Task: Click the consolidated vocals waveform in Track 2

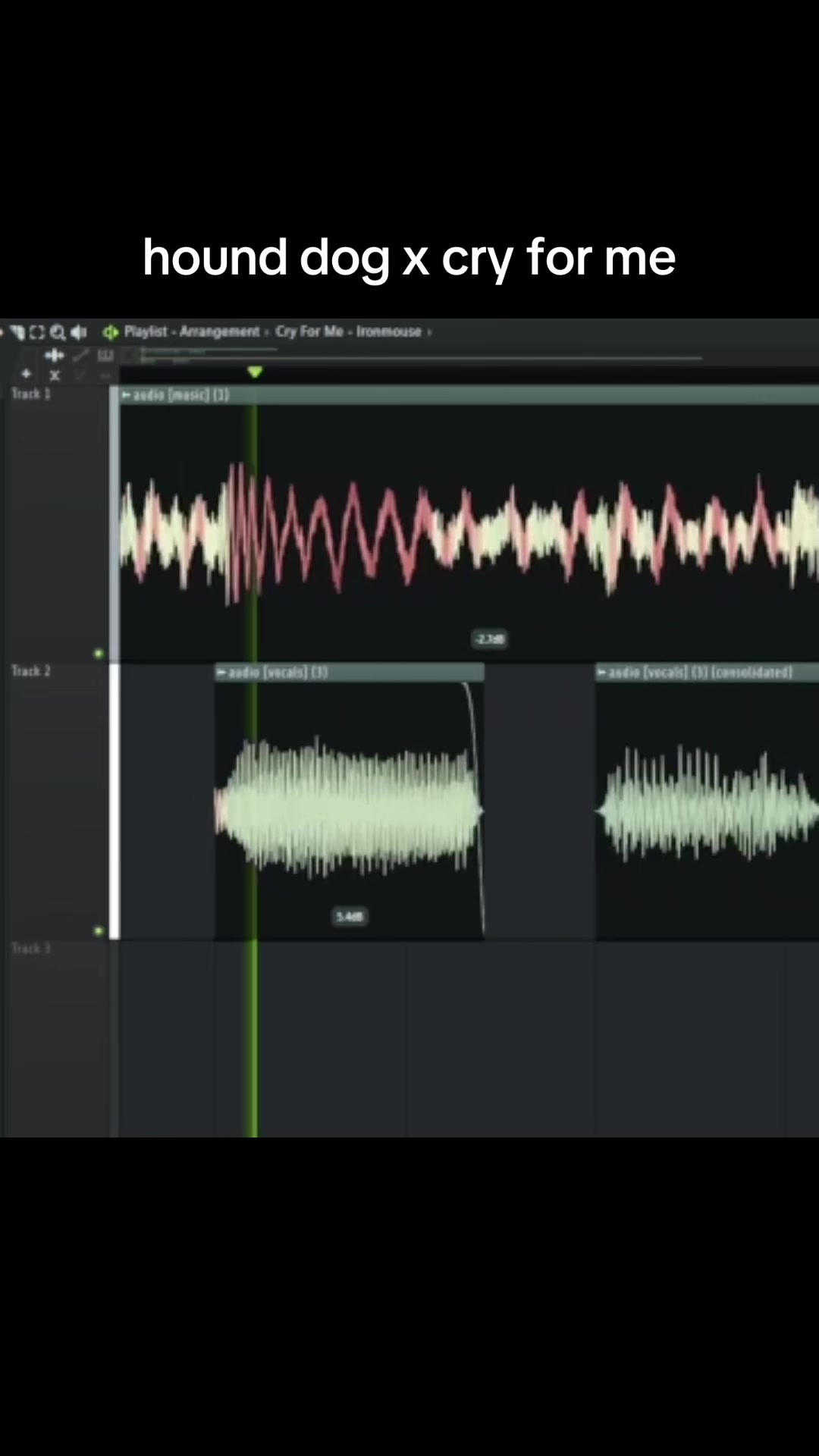Action: coord(708,805)
